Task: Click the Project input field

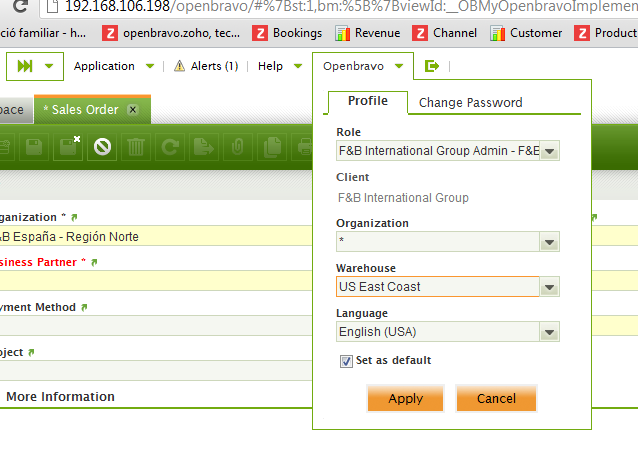Action: [x=156, y=371]
